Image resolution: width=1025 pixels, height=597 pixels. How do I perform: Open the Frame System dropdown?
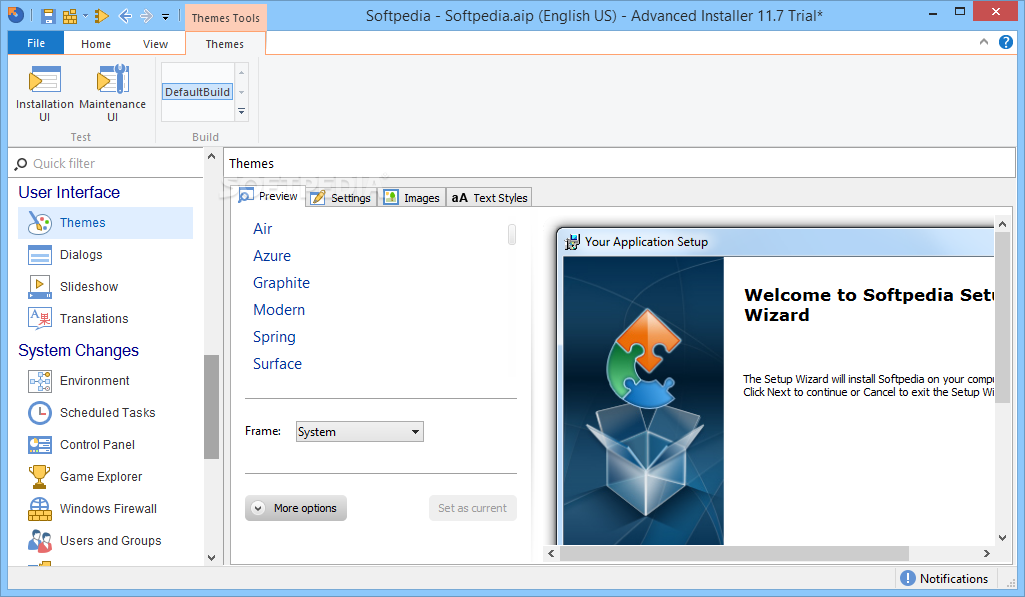tap(360, 432)
